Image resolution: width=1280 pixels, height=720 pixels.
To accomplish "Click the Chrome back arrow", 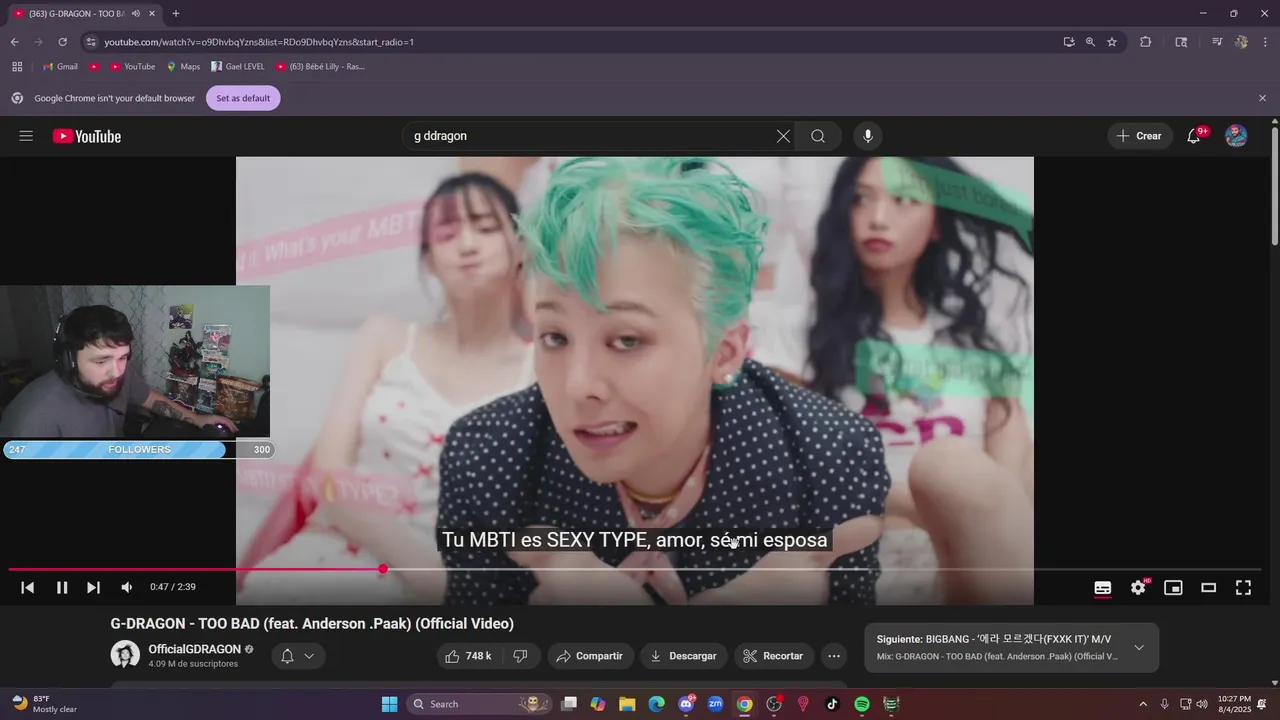I will coord(14,42).
